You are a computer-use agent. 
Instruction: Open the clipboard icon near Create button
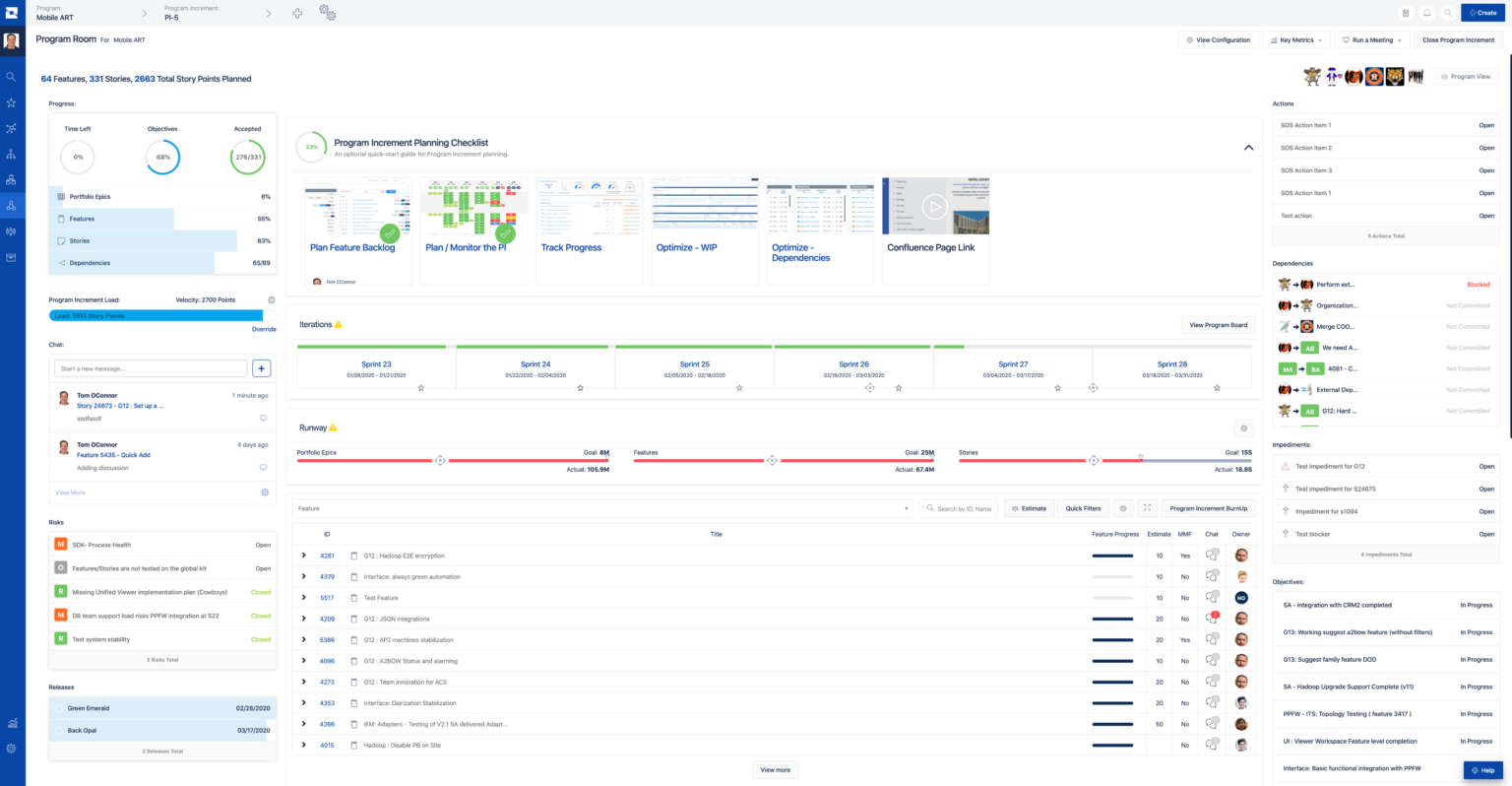(1404, 12)
